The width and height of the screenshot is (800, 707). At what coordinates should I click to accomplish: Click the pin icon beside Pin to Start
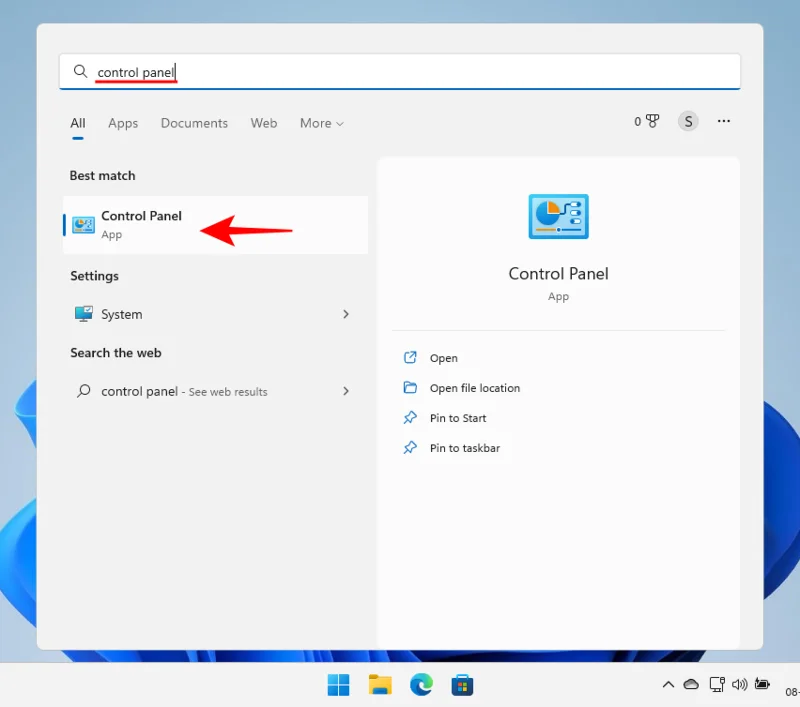(x=410, y=418)
